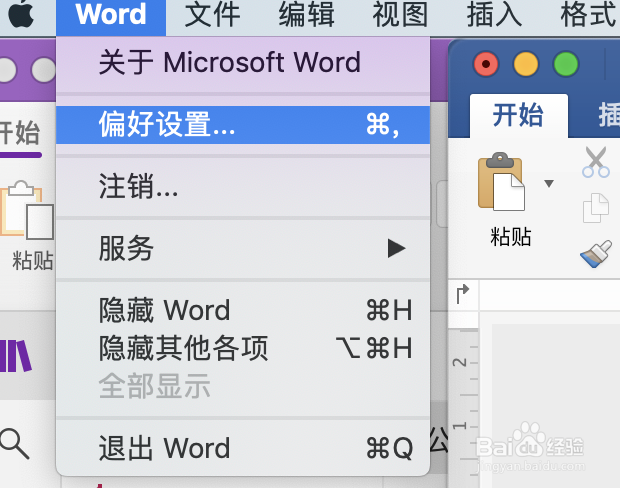The width and height of the screenshot is (620, 488).
Task: Open the 编辑 menu
Action: (x=306, y=15)
